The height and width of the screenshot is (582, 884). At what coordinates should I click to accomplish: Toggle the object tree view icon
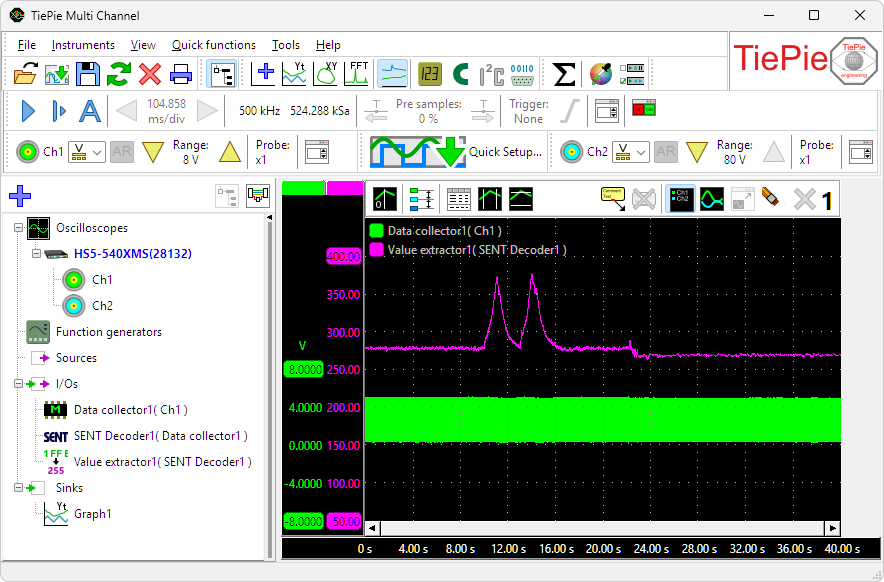221,74
